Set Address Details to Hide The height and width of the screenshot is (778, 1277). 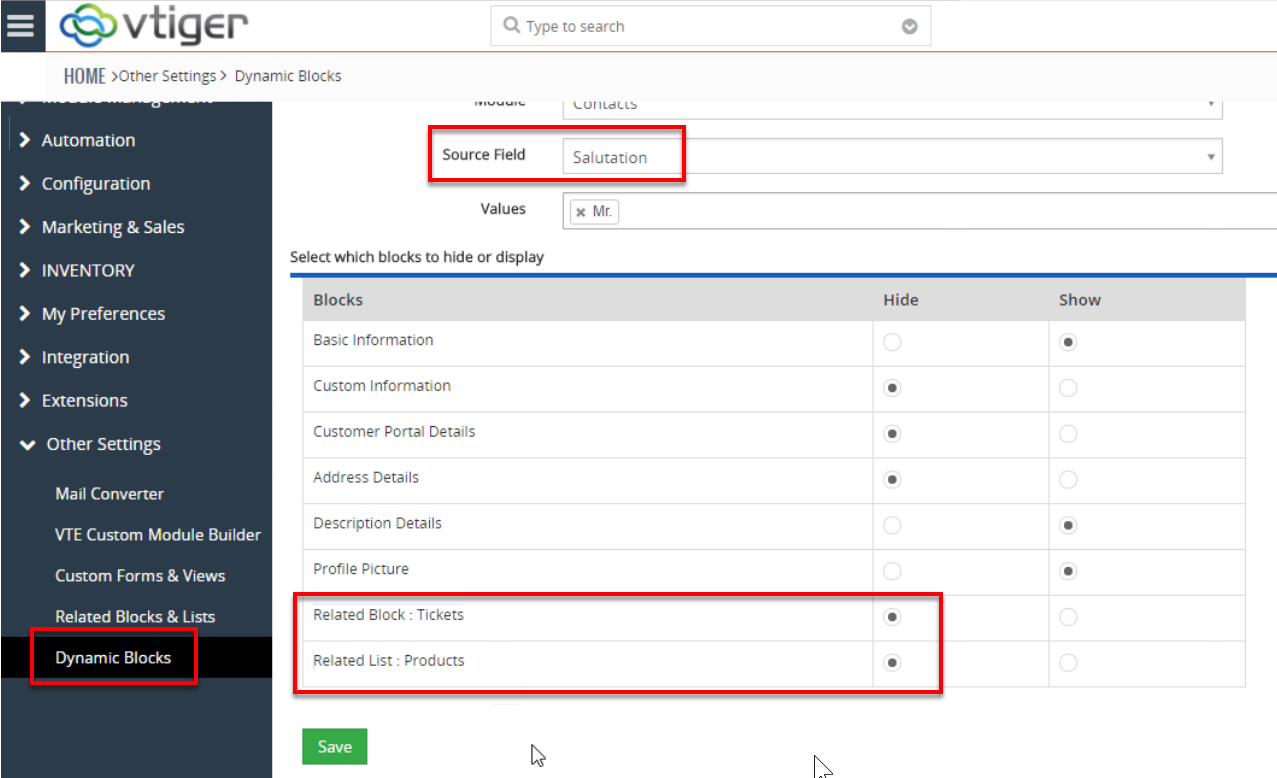click(892, 480)
